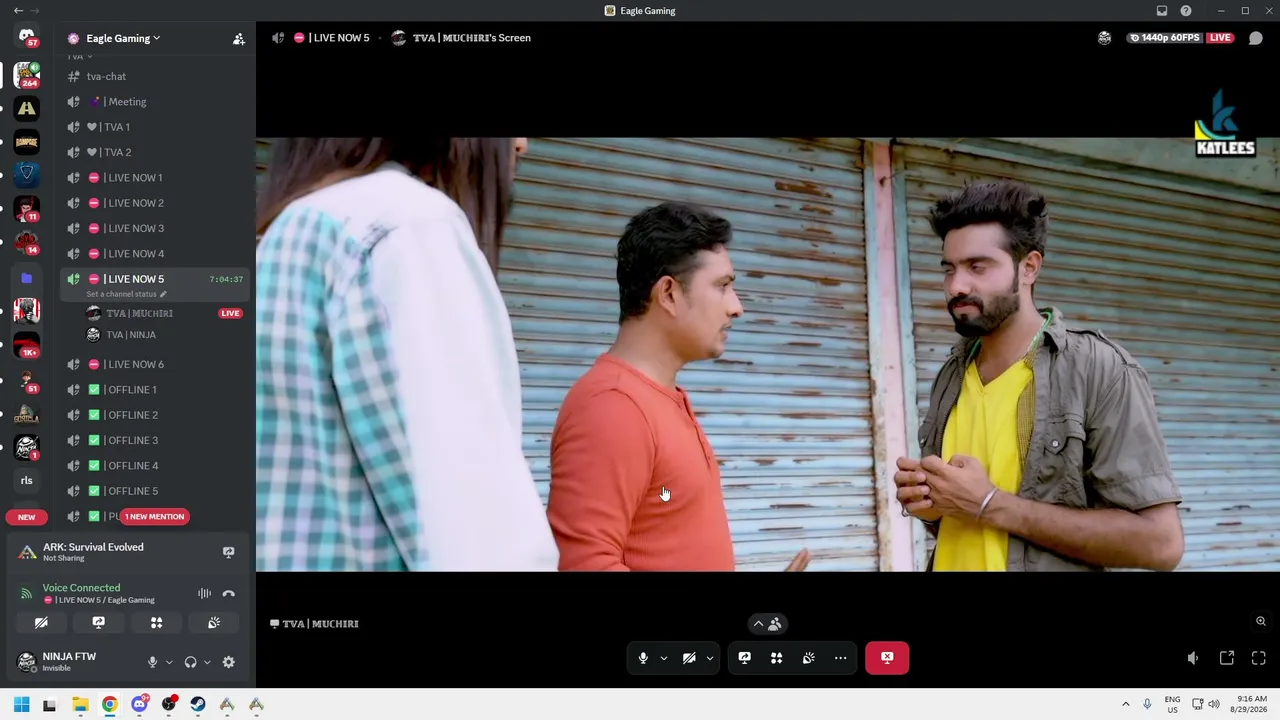Open soundboard from voice panel
The height and width of the screenshot is (720, 1280).
tap(214, 622)
